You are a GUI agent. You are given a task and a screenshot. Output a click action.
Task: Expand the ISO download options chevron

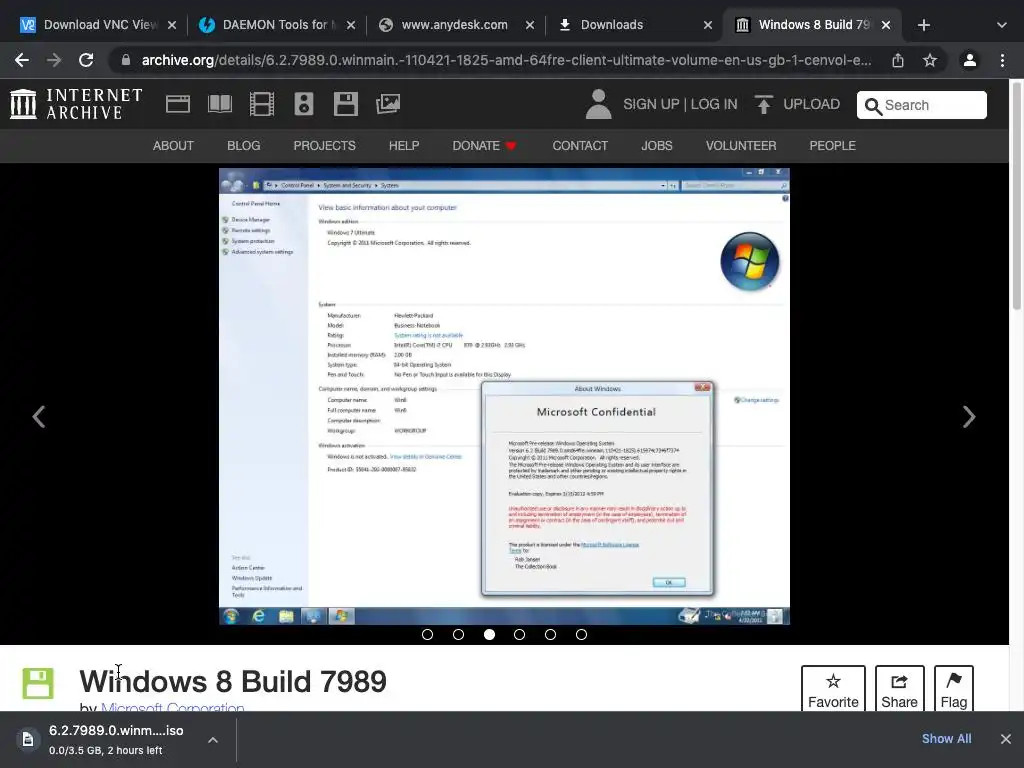[x=213, y=740]
